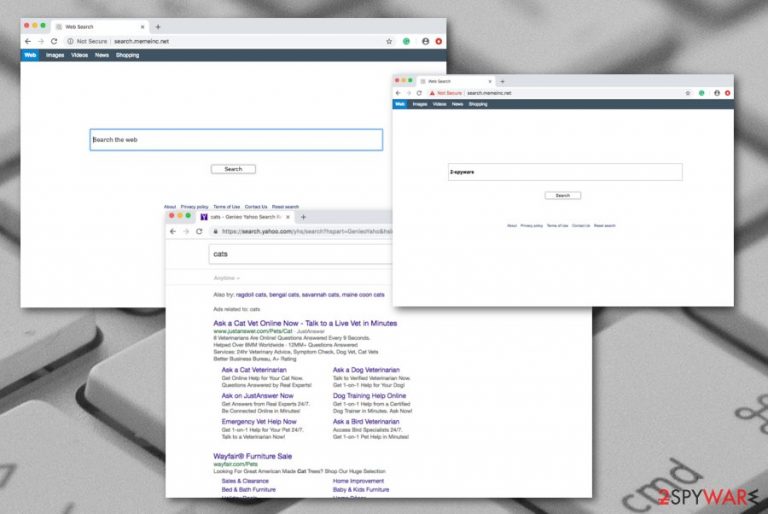Click the 'bengal cats' suggestion link

coord(284,295)
